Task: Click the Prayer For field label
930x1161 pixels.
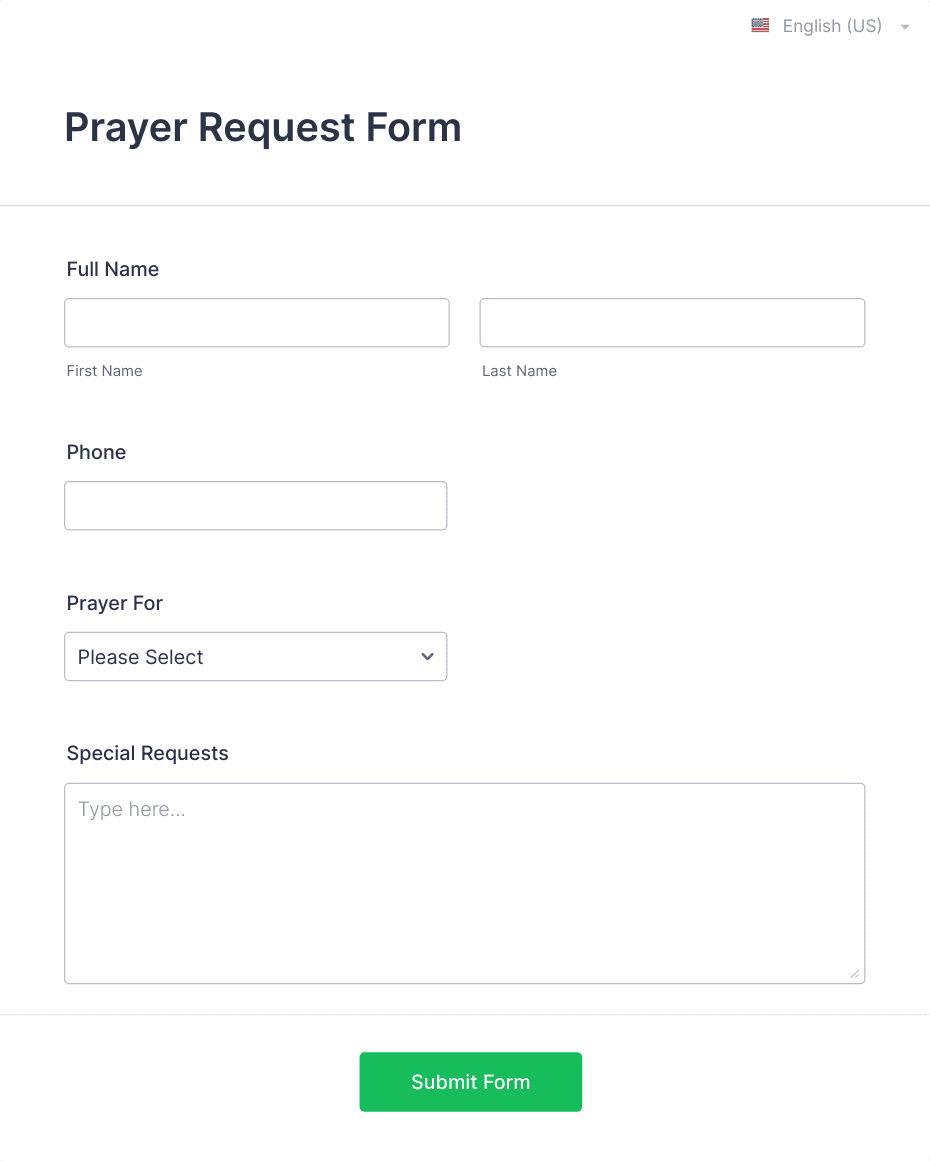Action: click(x=114, y=603)
